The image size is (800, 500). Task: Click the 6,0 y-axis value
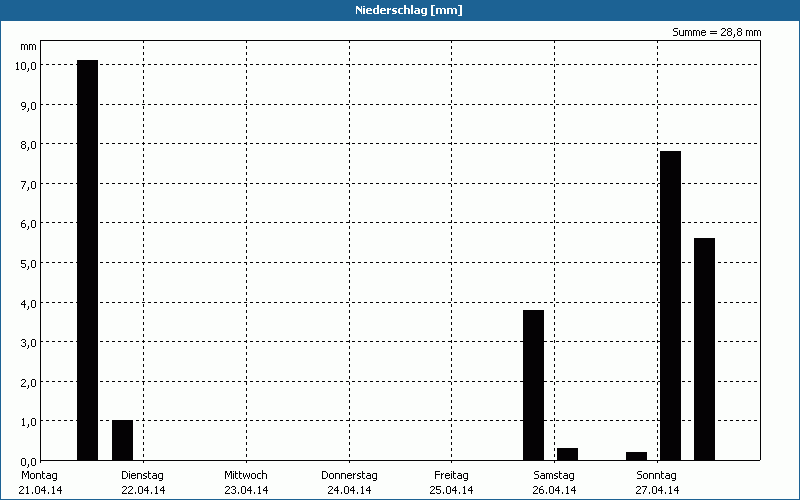(x=29, y=224)
